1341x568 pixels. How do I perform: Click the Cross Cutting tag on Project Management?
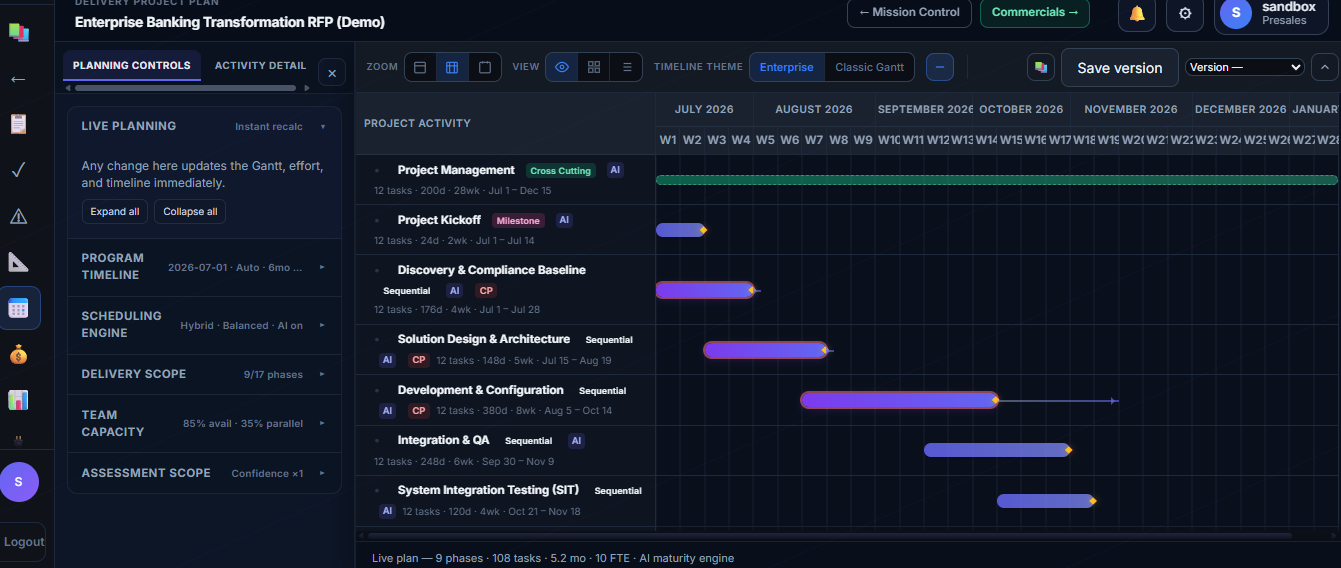(x=560, y=171)
